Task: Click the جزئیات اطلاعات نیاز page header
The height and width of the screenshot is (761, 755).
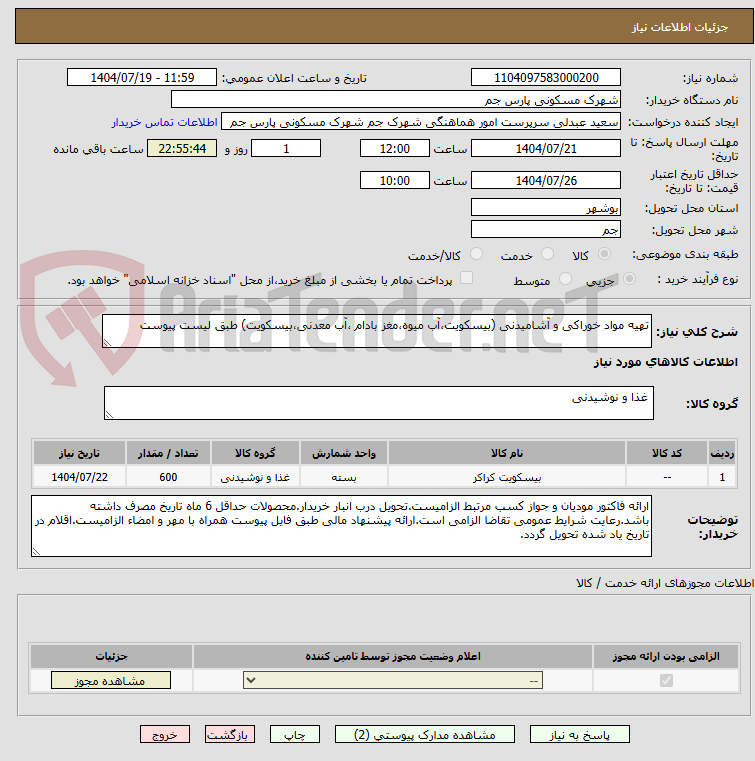Action: tap(680, 27)
